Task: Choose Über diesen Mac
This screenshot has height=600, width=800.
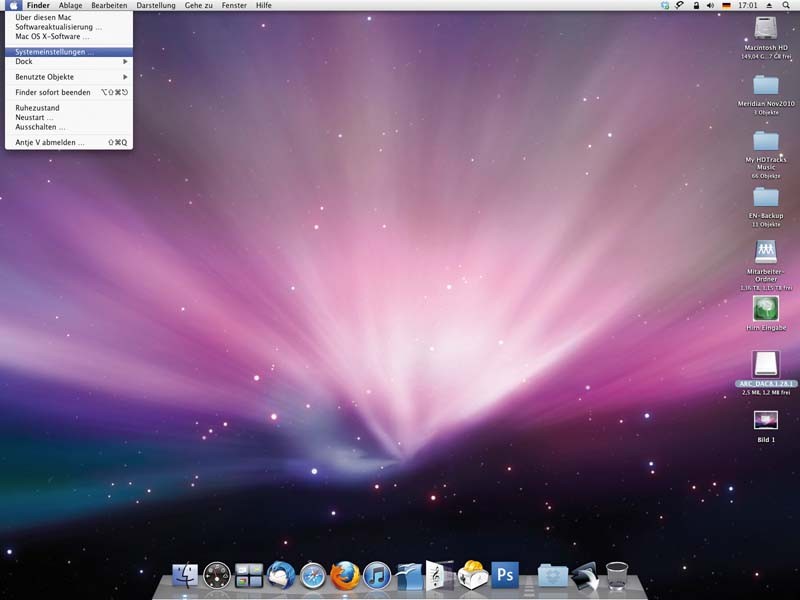Action: [x=69, y=17]
